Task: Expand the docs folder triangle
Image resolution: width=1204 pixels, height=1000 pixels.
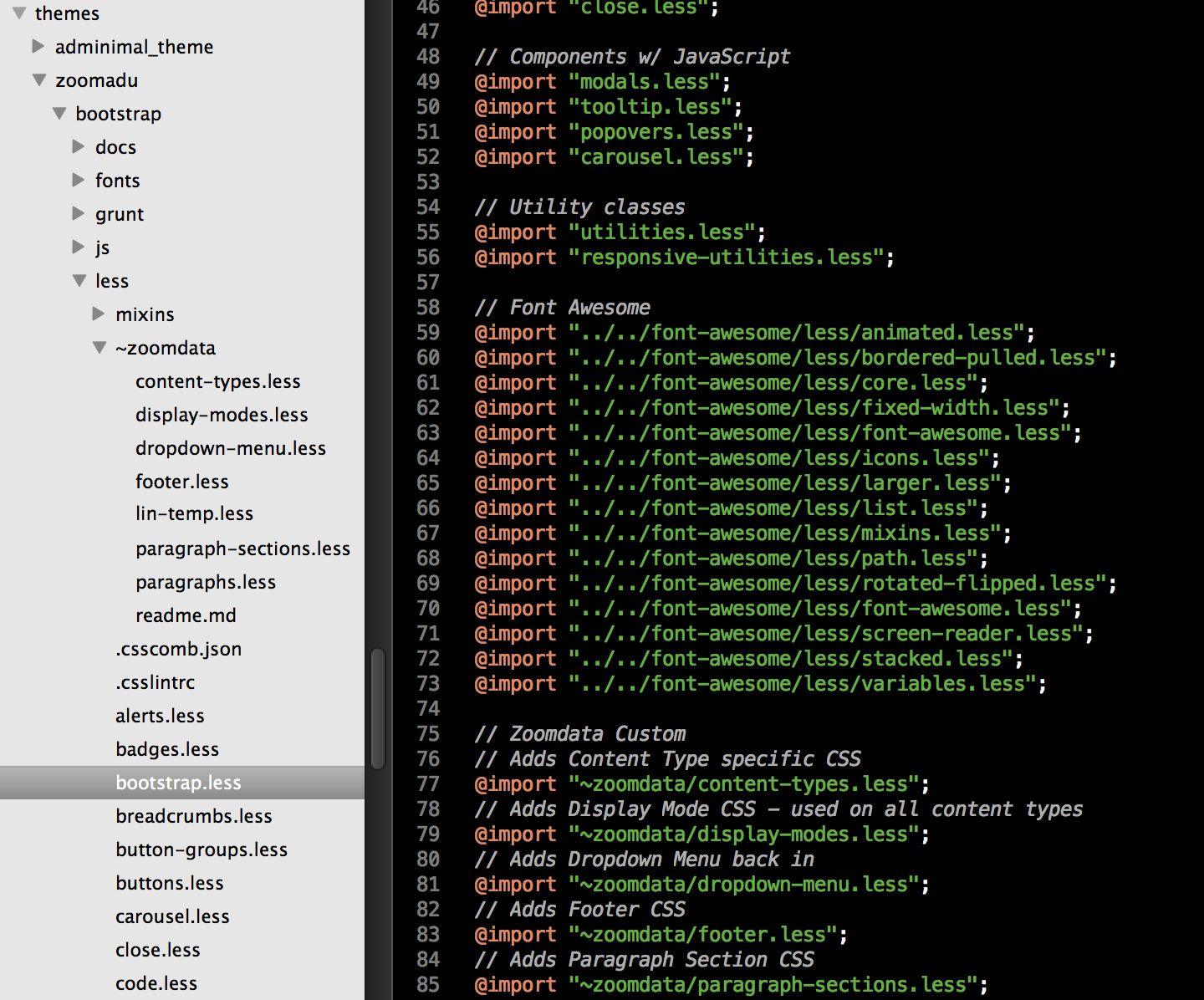Action: 79,146
